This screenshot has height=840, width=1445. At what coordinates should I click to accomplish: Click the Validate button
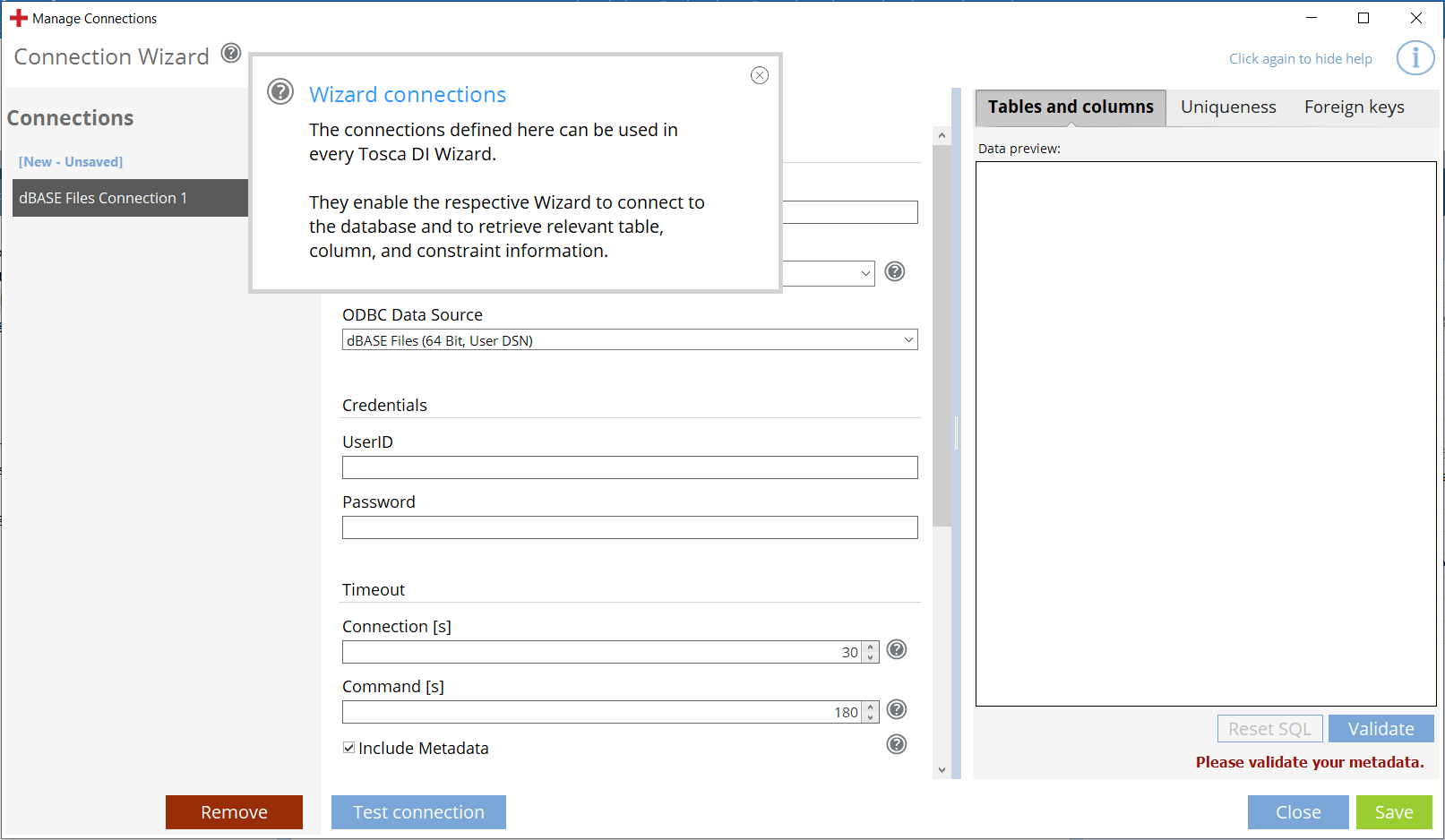click(x=1380, y=729)
